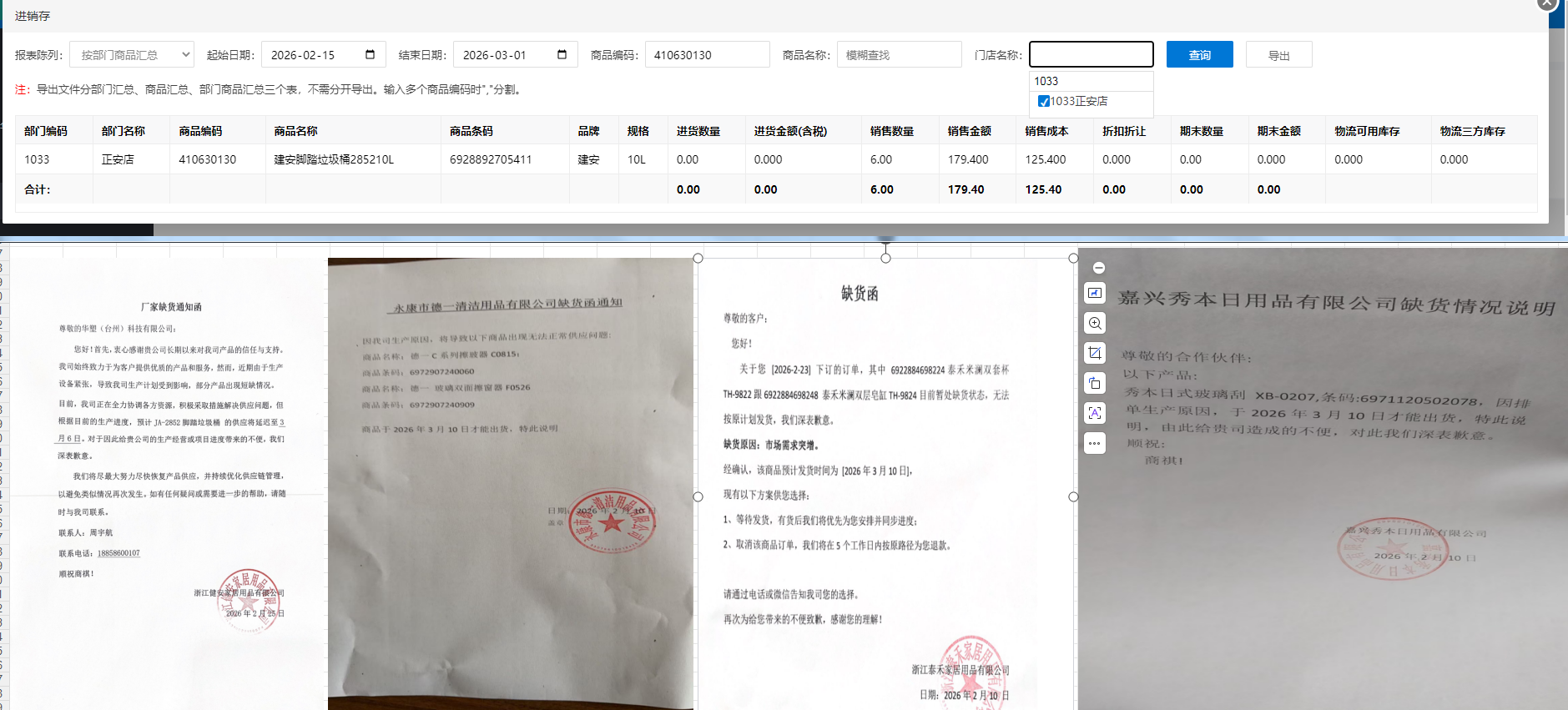Select the 厂家缺货通知函 document image

tap(171, 476)
